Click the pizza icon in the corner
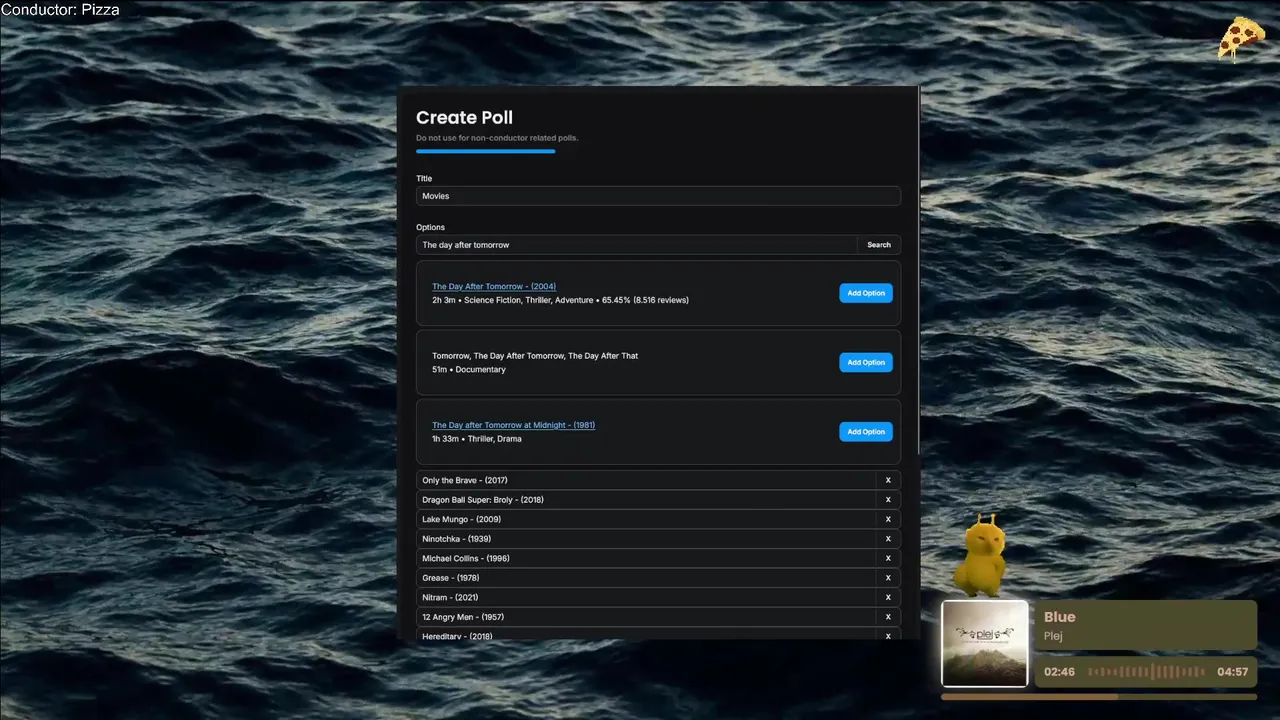Screen dimensions: 1280x720 [1241, 38]
